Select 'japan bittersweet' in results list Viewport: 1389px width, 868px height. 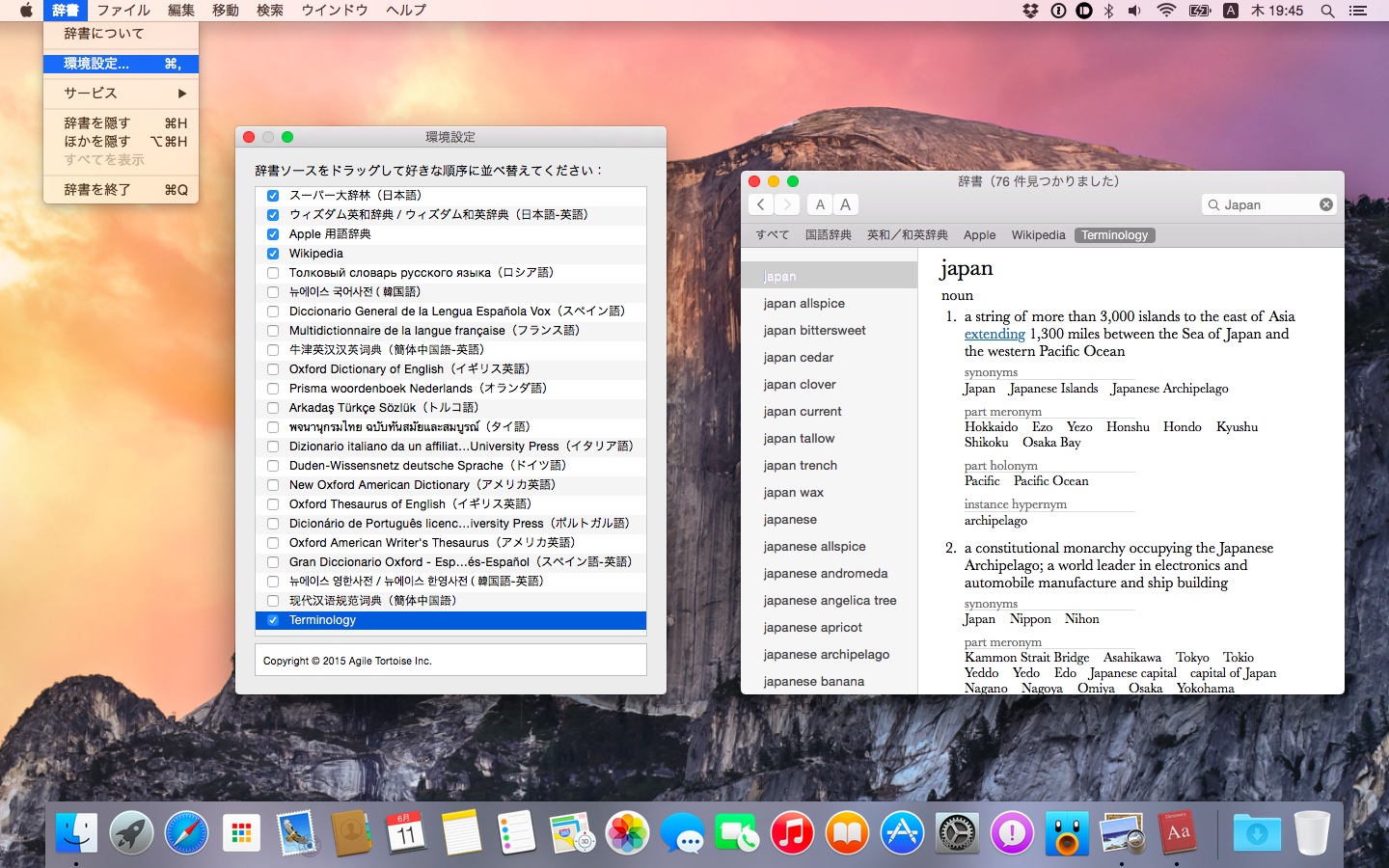click(x=830, y=331)
